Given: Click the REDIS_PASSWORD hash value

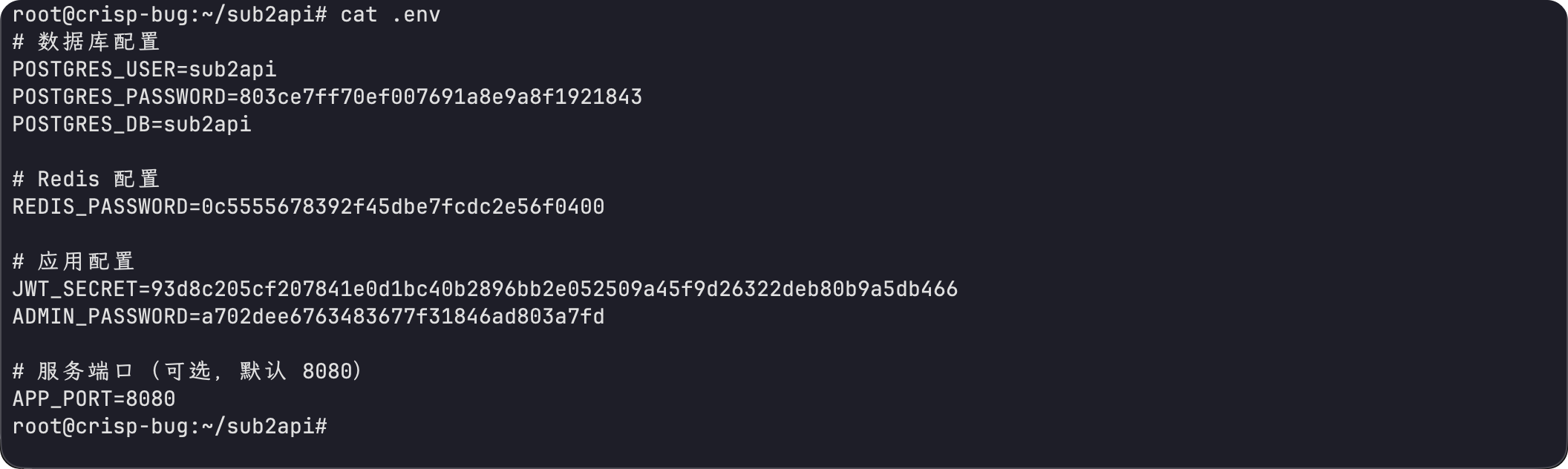Looking at the screenshot, I should click(402, 207).
